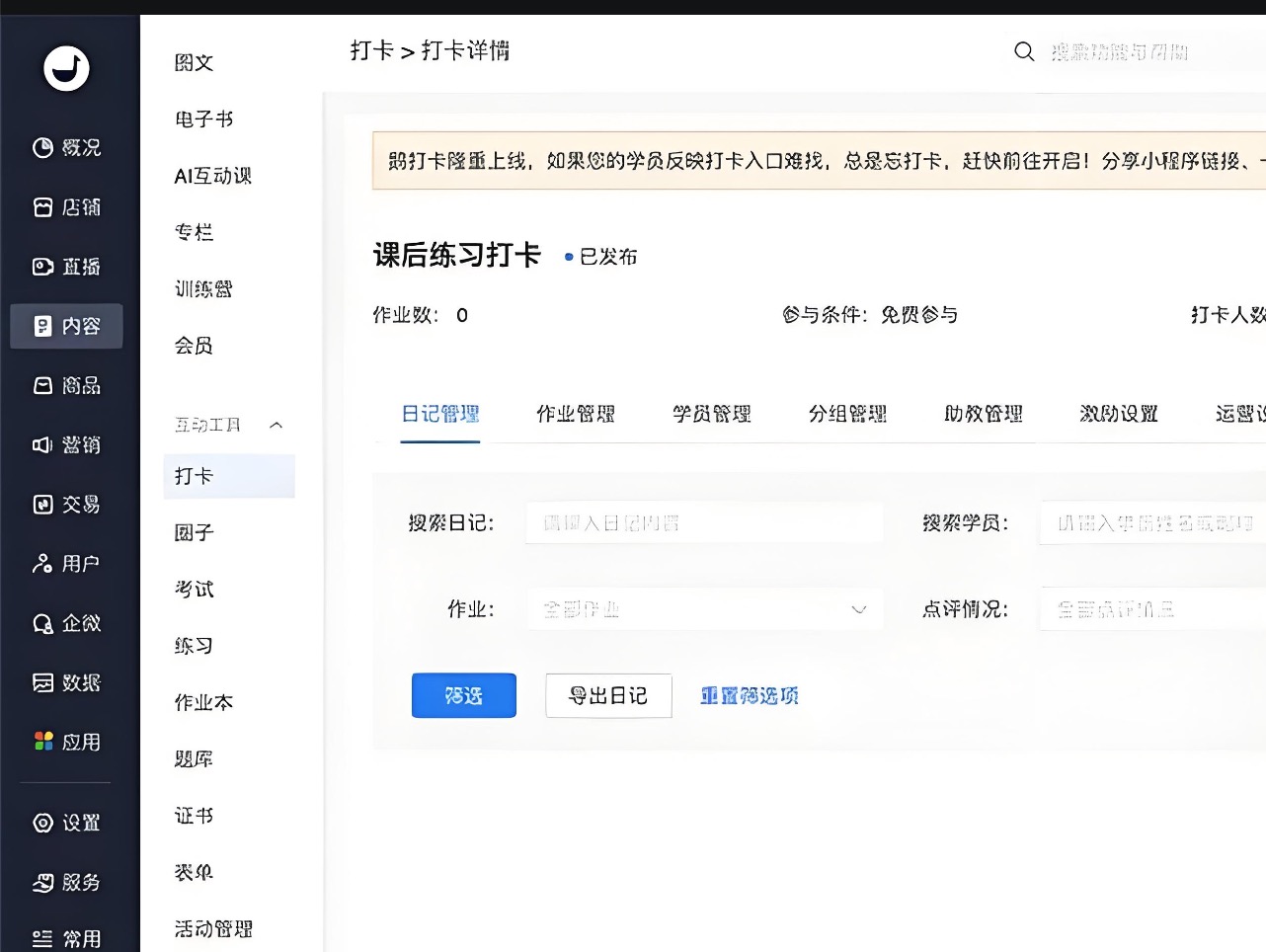Collapse the 互动工具 section chevron

[x=277, y=425]
